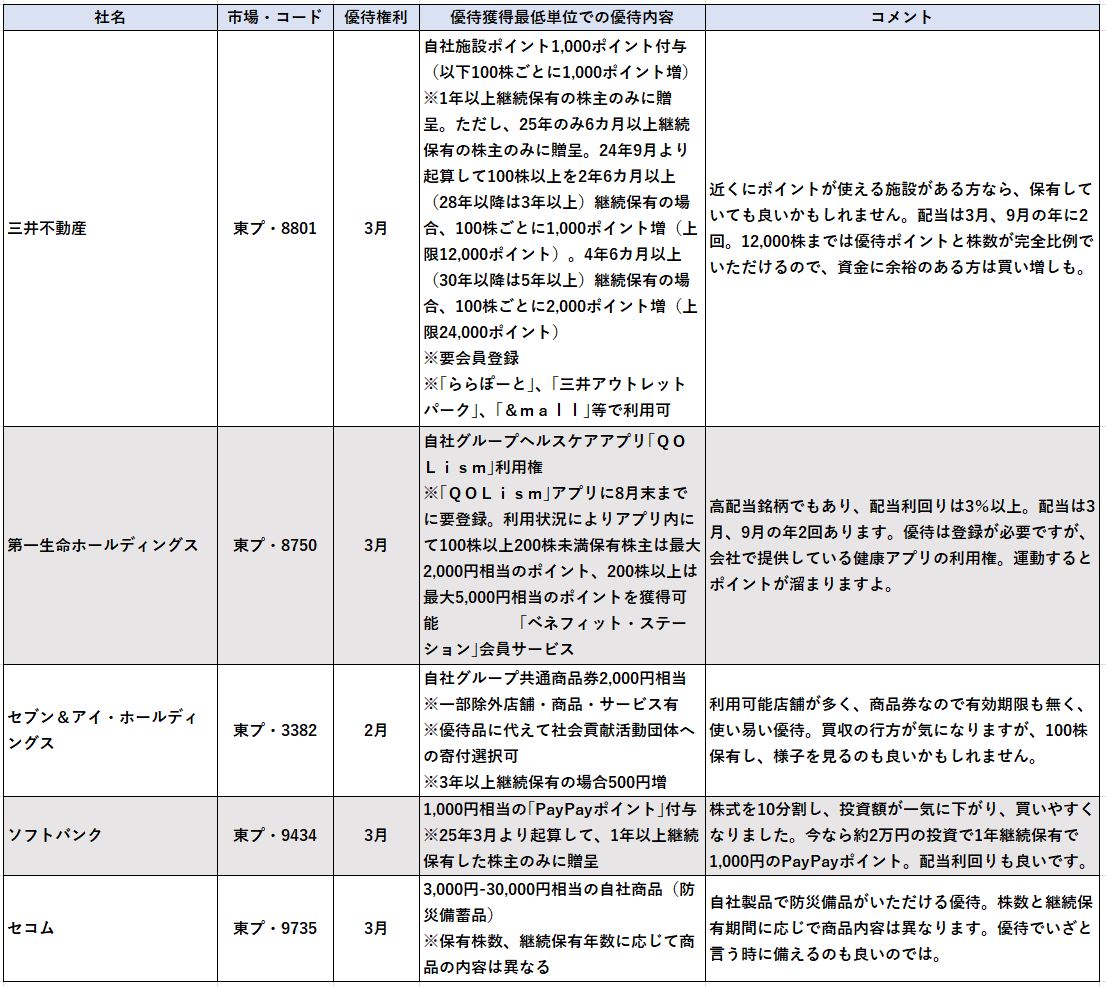Select the 東プ・9735 code cell
Screen dimensions: 1106x987
click(275, 928)
